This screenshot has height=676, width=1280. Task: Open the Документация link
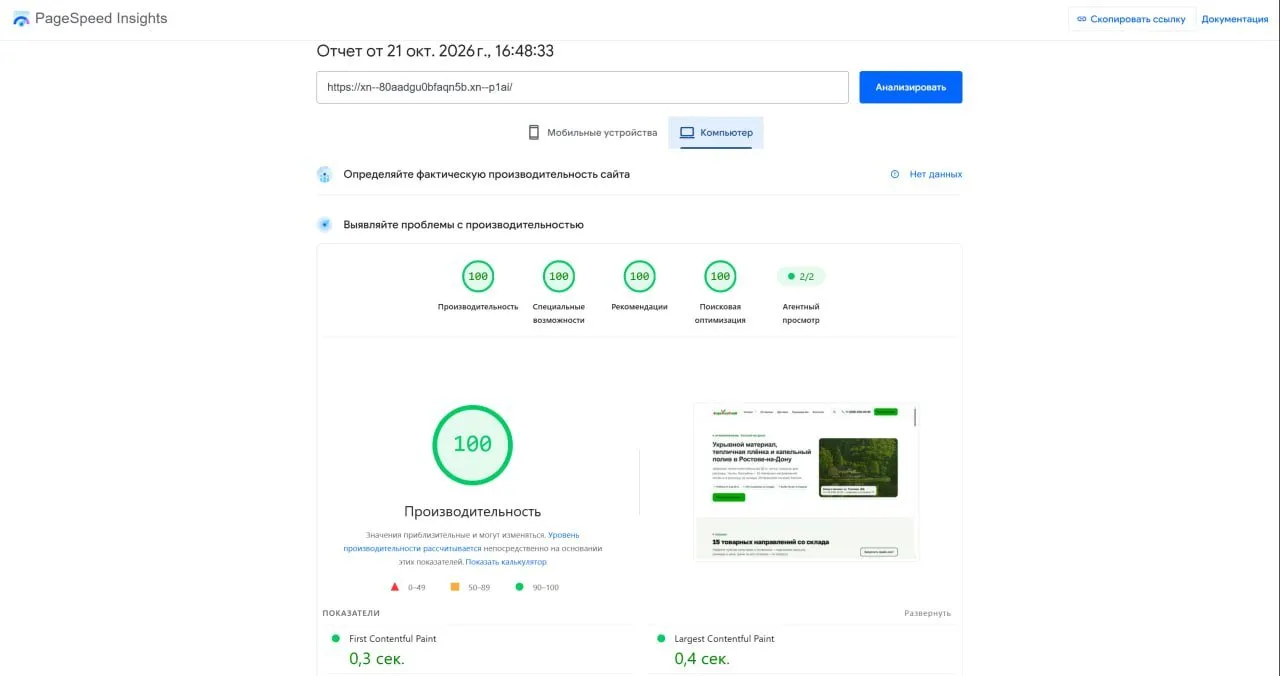[1234, 19]
